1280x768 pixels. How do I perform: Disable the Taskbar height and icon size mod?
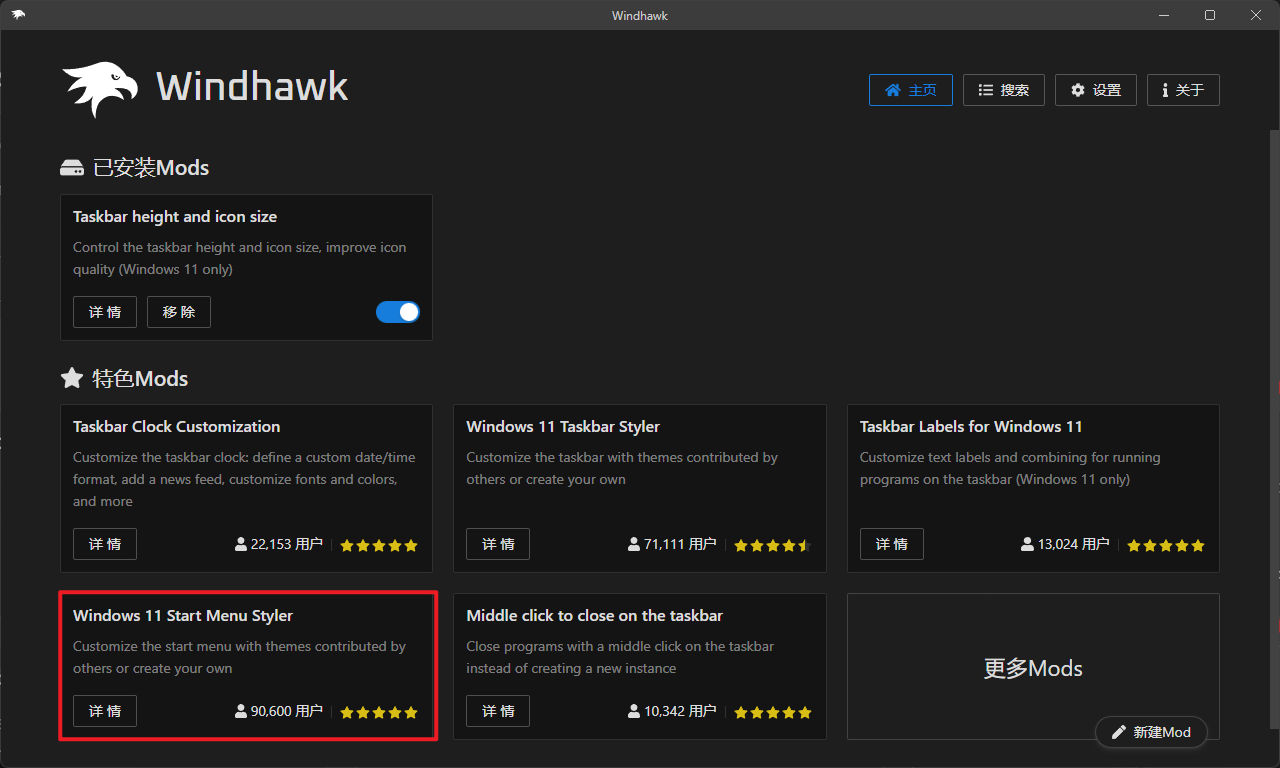tap(398, 312)
